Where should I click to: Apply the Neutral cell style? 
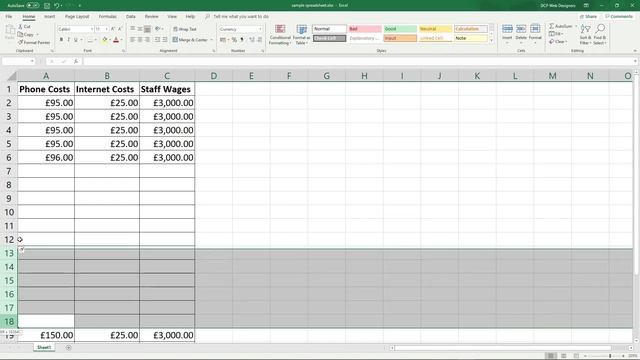pos(436,29)
